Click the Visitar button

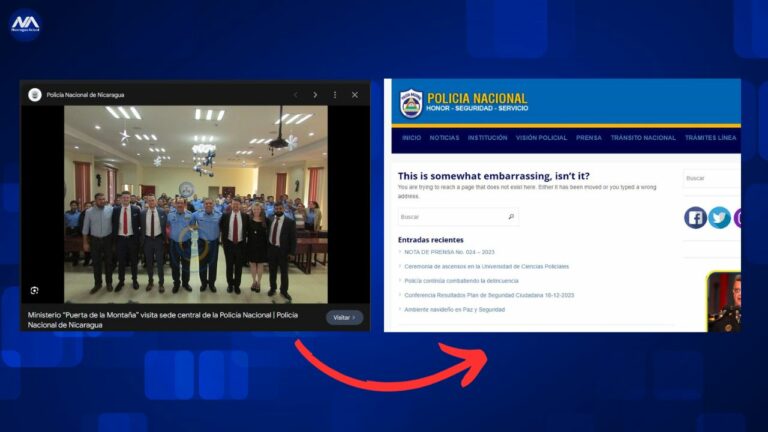coord(344,317)
